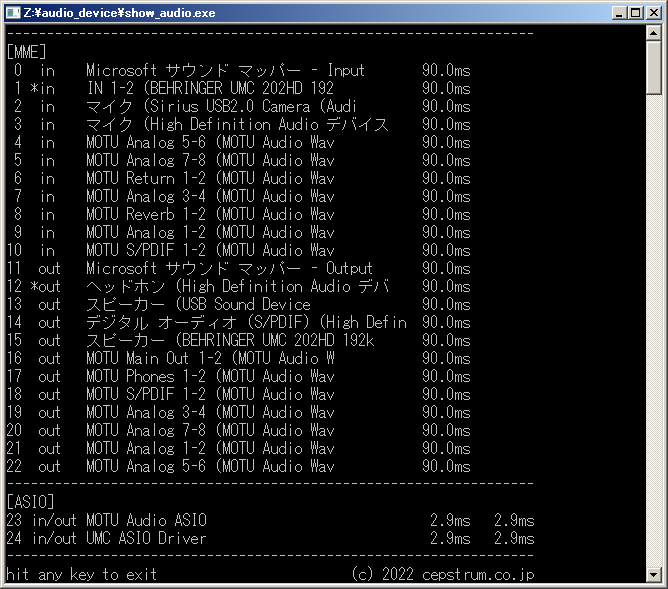
Task: Click the vertical scrollbar thumb
Action: 653,70
